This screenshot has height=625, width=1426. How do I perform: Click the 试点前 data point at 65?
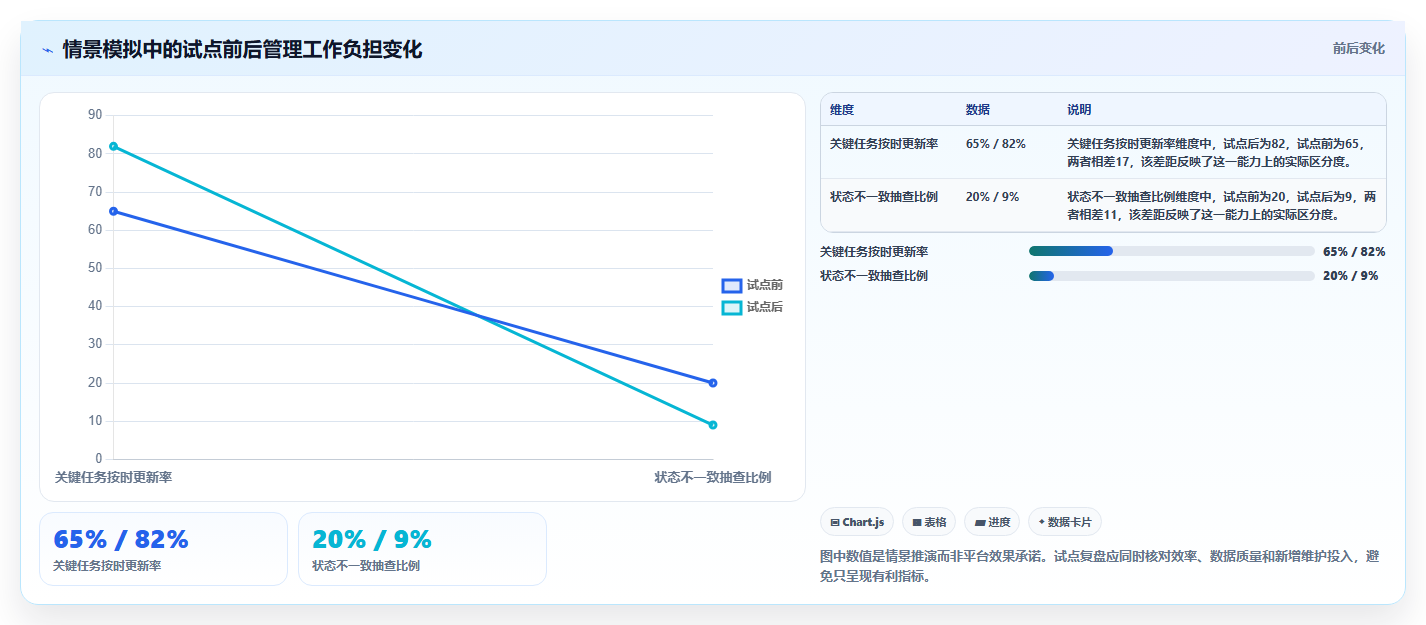tap(113, 211)
